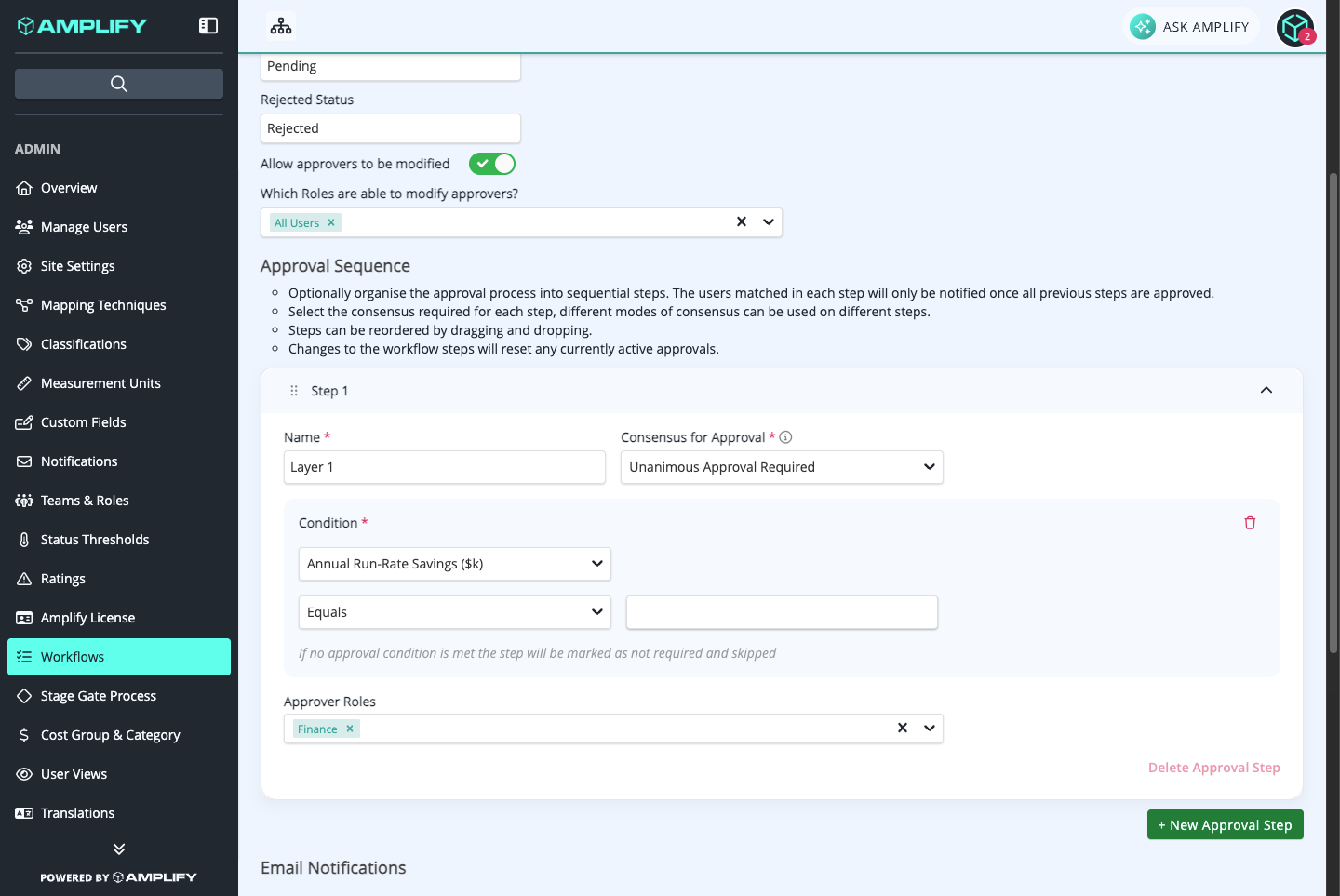Image resolution: width=1340 pixels, height=896 pixels.
Task: Click the Step 1 header label
Action: tap(329, 391)
